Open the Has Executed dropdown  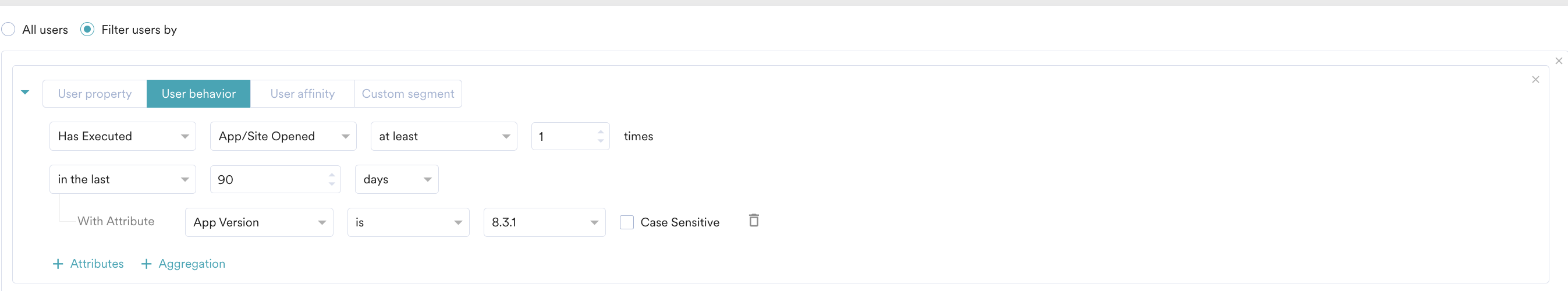(122, 136)
